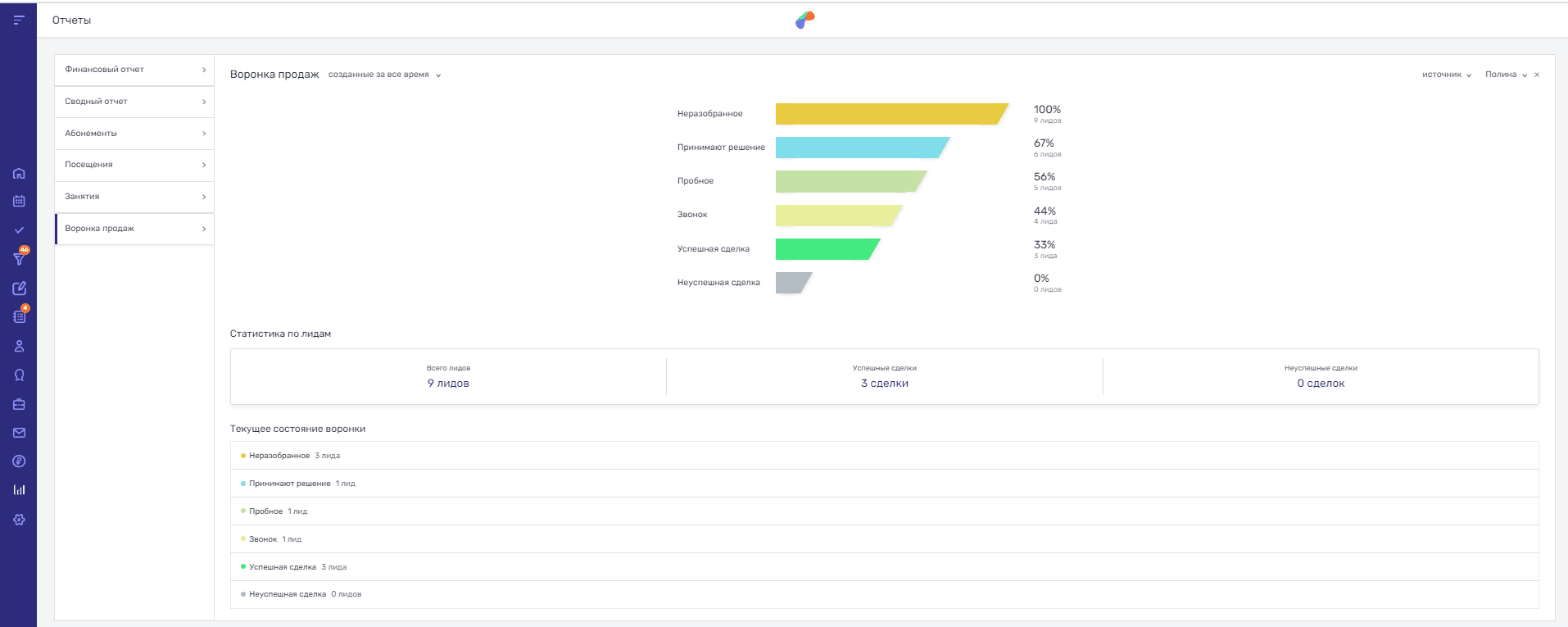Open the 'Полина' user dropdown
1568x627 pixels.
tap(1506, 75)
